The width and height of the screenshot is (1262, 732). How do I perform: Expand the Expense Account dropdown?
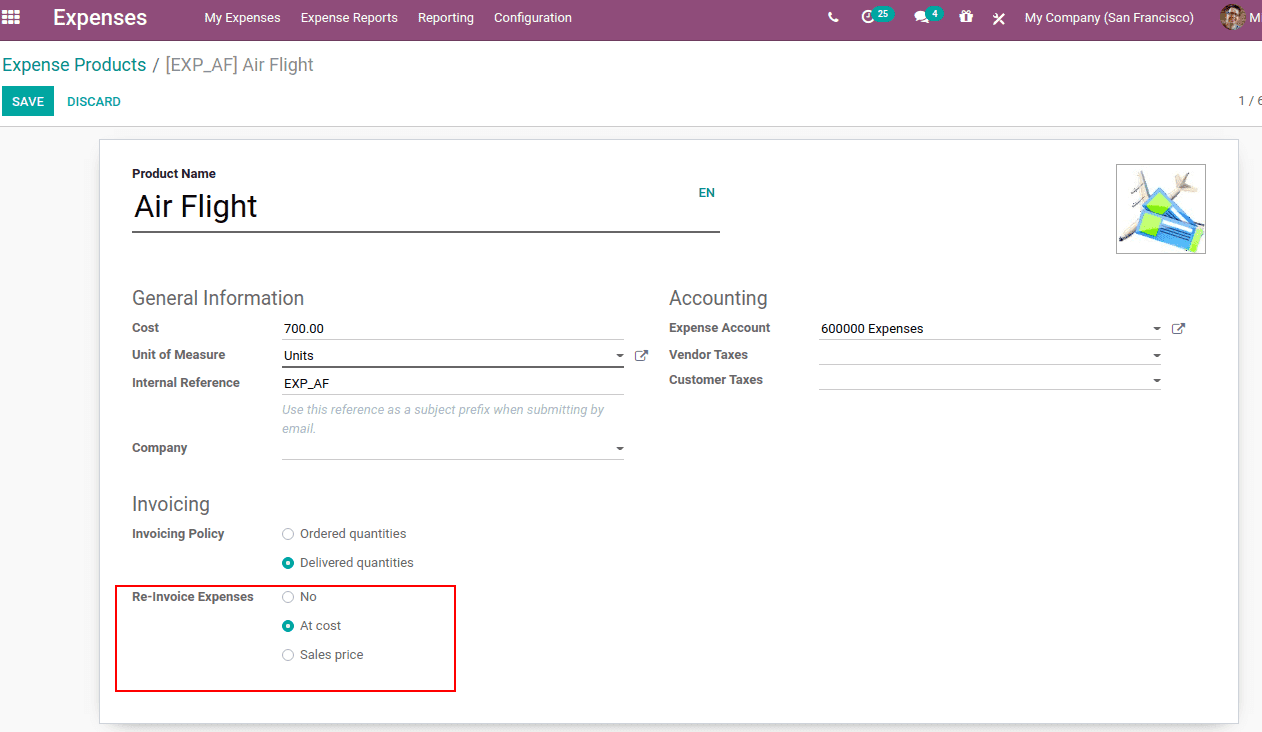[x=1157, y=329]
